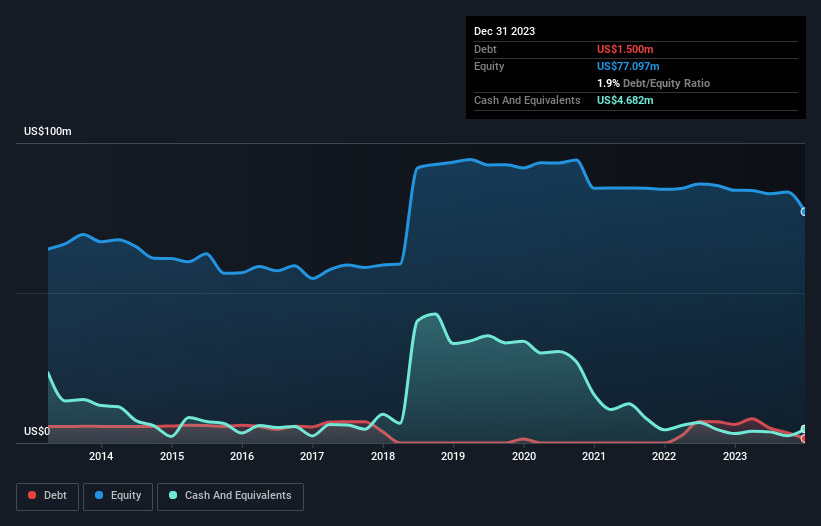Click the Cash And Equivalents tooltip label

coord(527,100)
